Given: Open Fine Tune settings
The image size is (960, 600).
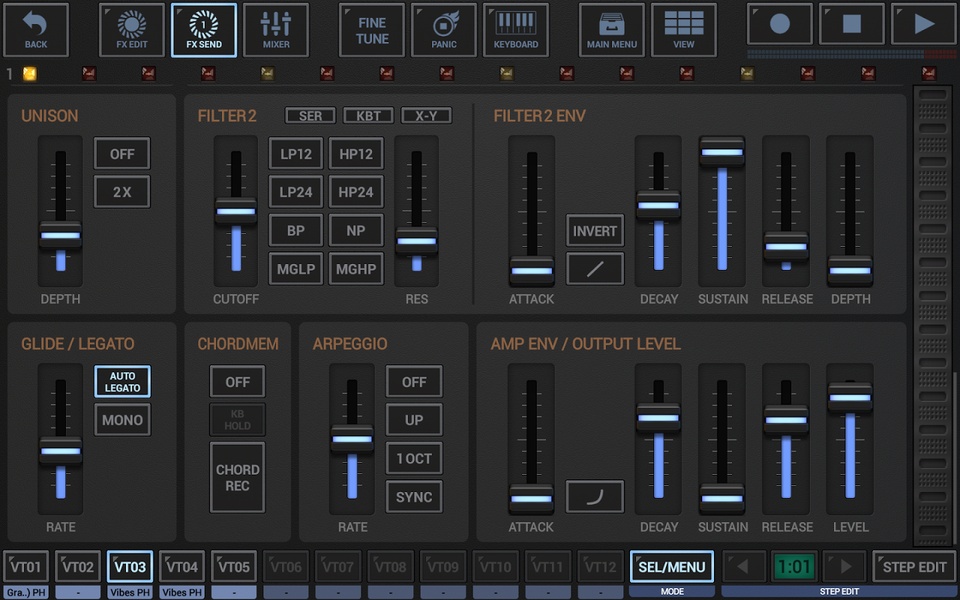Looking at the screenshot, I should point(372,30).
